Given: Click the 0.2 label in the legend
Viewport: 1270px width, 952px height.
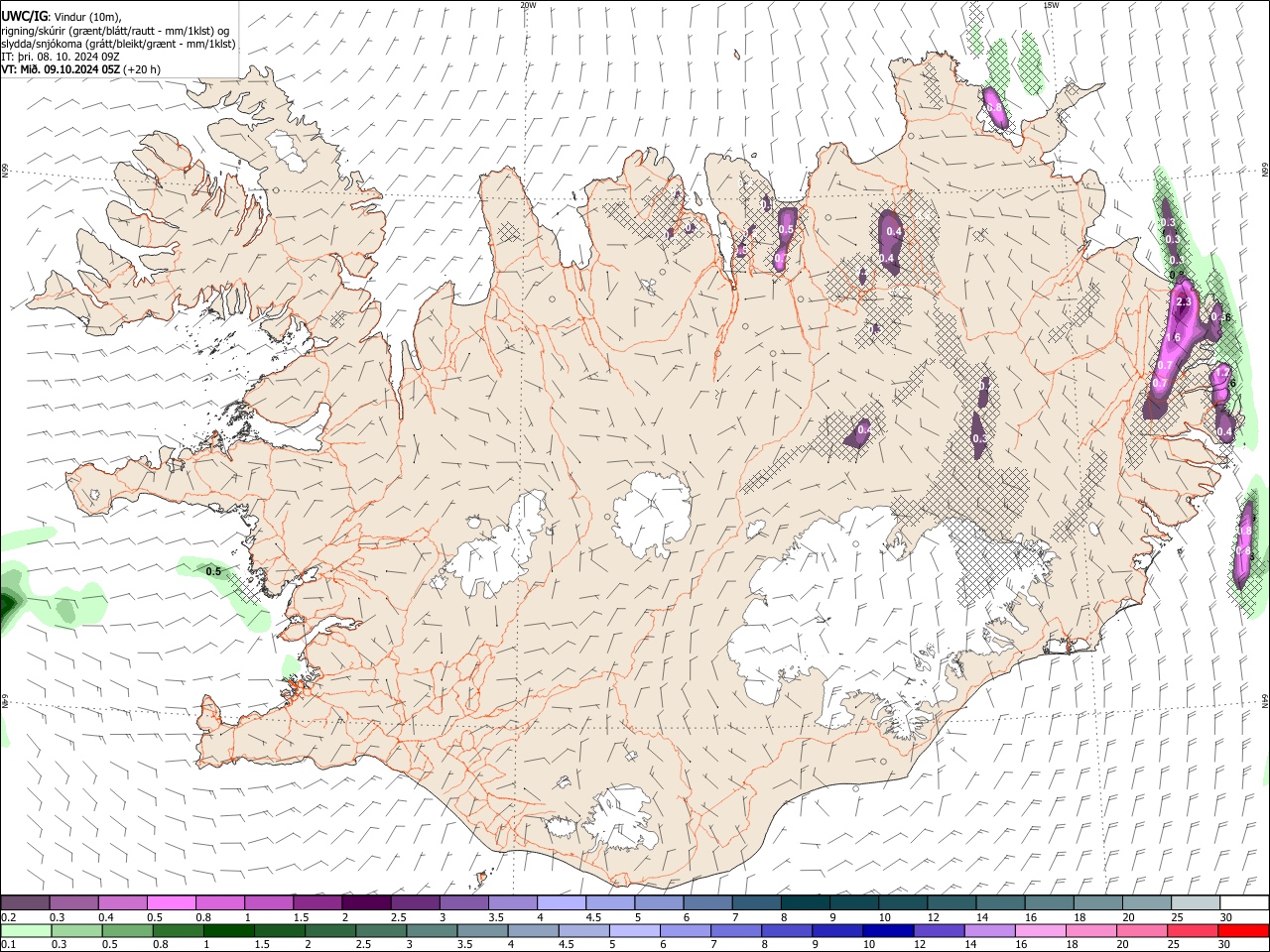Looking at the screenshot, I should [x=9, y=917].
